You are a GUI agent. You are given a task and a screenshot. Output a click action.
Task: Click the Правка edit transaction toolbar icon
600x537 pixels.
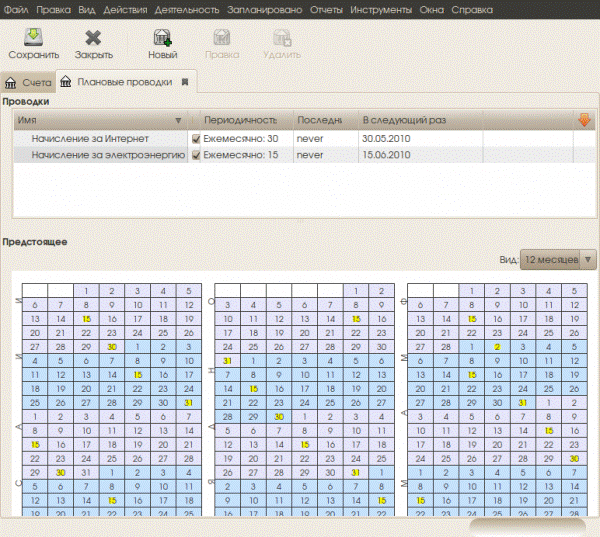click(x=222, y=38)
